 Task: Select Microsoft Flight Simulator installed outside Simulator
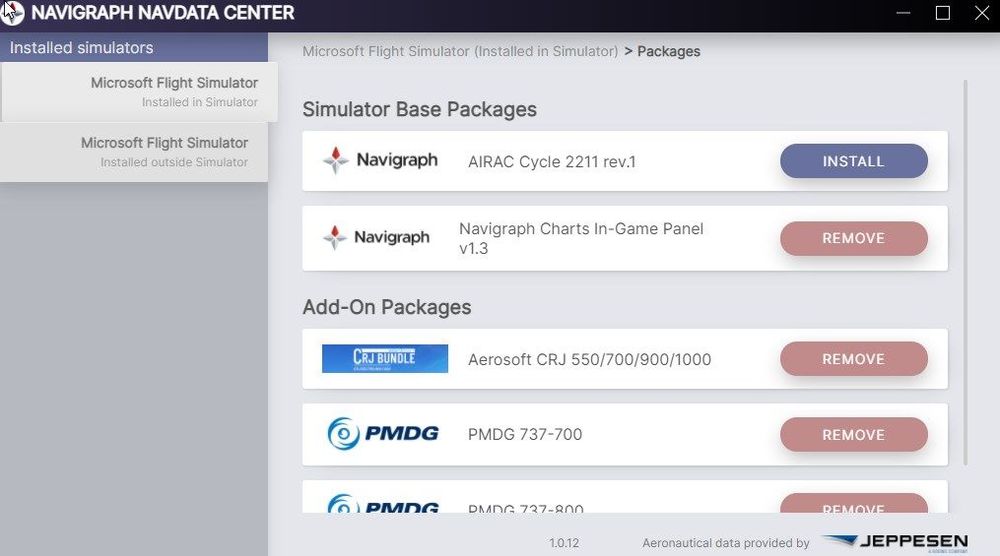point(134,151)
